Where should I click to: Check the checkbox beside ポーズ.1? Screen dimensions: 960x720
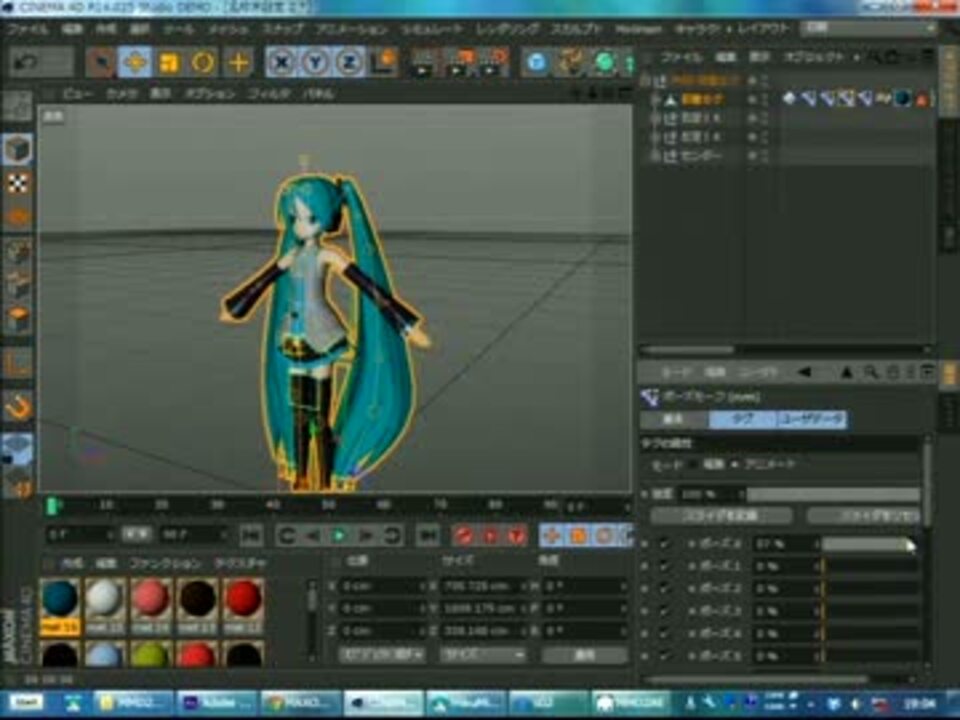point(665,565)
